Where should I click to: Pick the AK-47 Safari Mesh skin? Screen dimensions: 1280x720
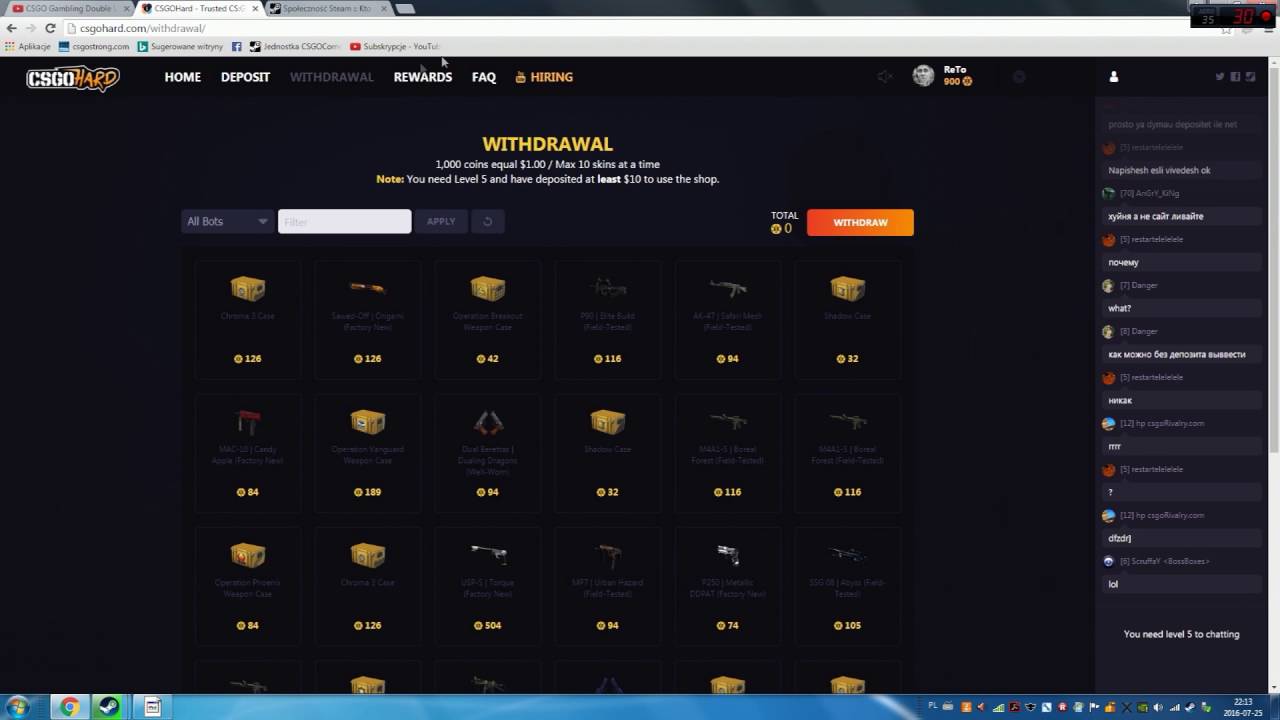pos(728,320)
